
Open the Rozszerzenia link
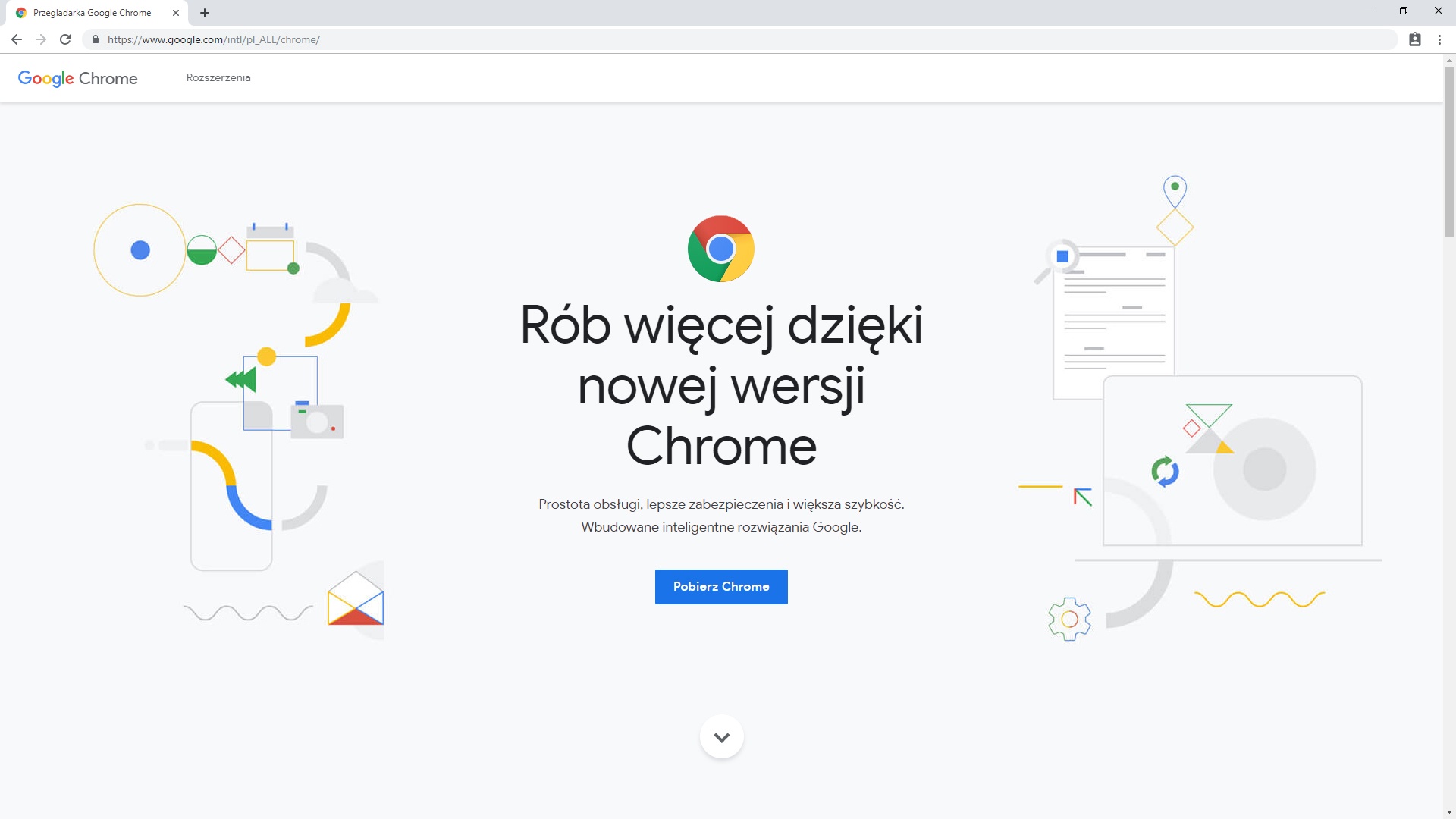point(218,77)
